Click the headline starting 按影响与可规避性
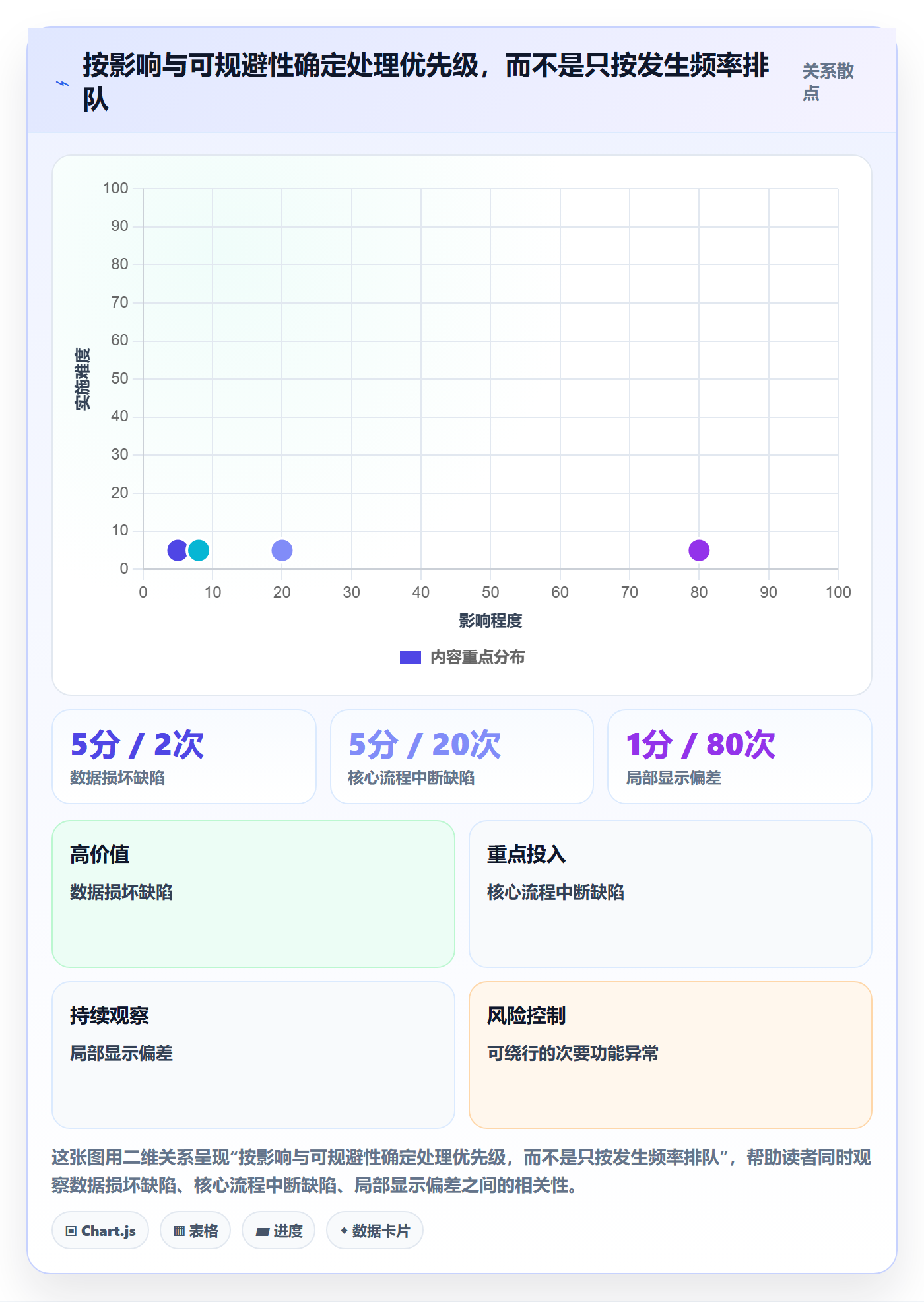924x1302 pixels. (x=426, y=83)
